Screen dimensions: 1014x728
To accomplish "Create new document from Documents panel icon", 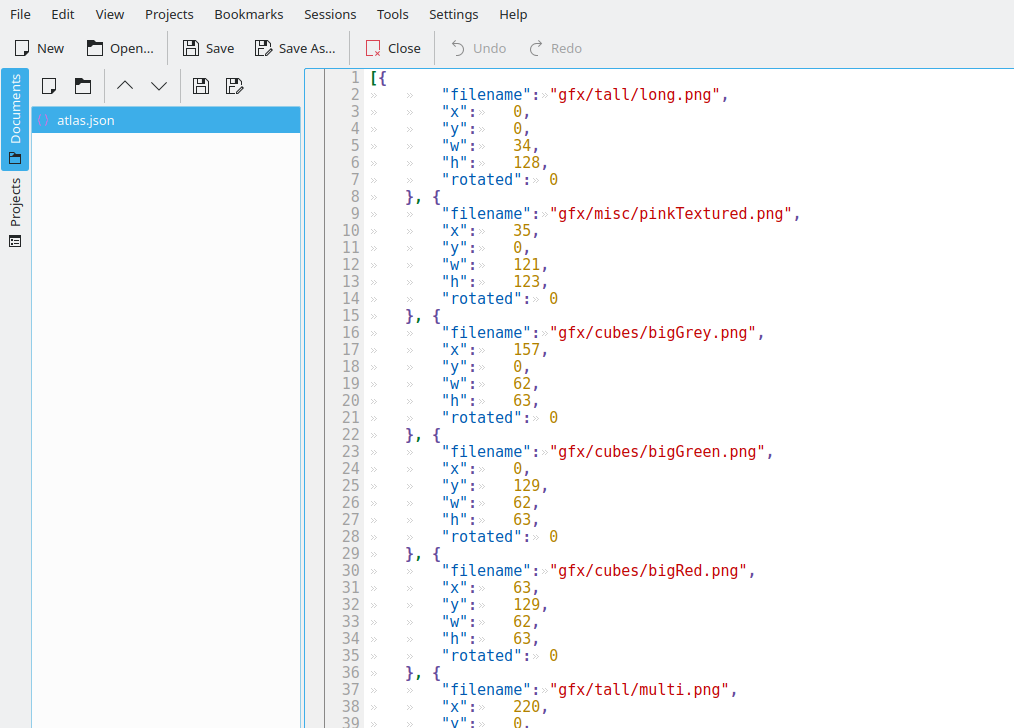I will pos(49,86).
